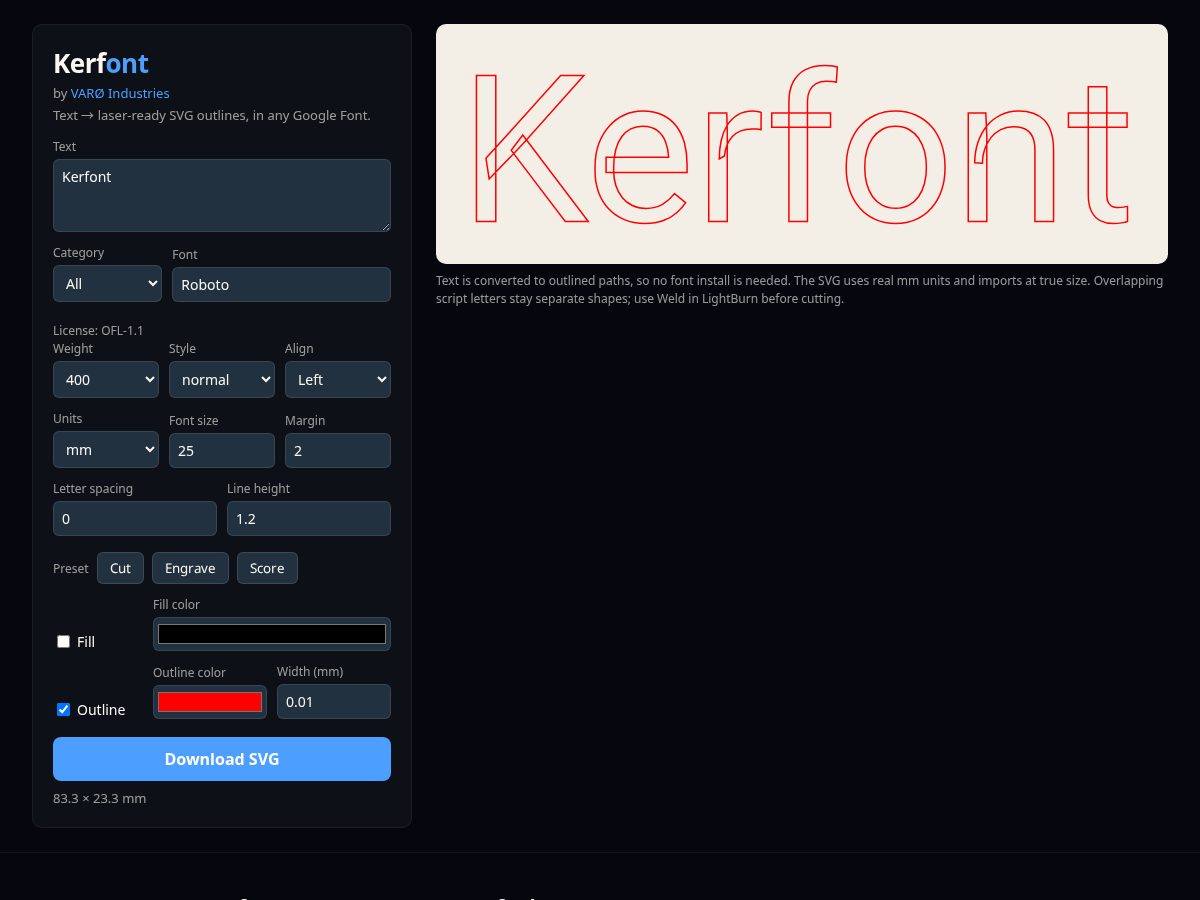Enable the Fill checkbox
This screenshot has width=1200, height=900.
[64, 641]
